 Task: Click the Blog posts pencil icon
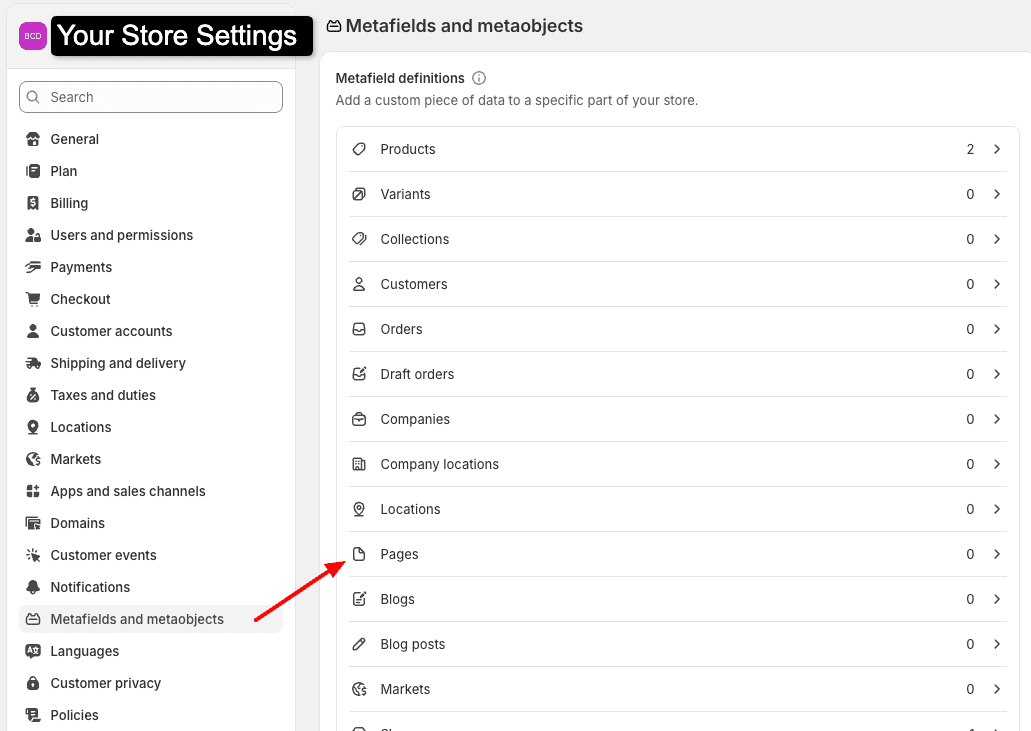coord(359,644)
